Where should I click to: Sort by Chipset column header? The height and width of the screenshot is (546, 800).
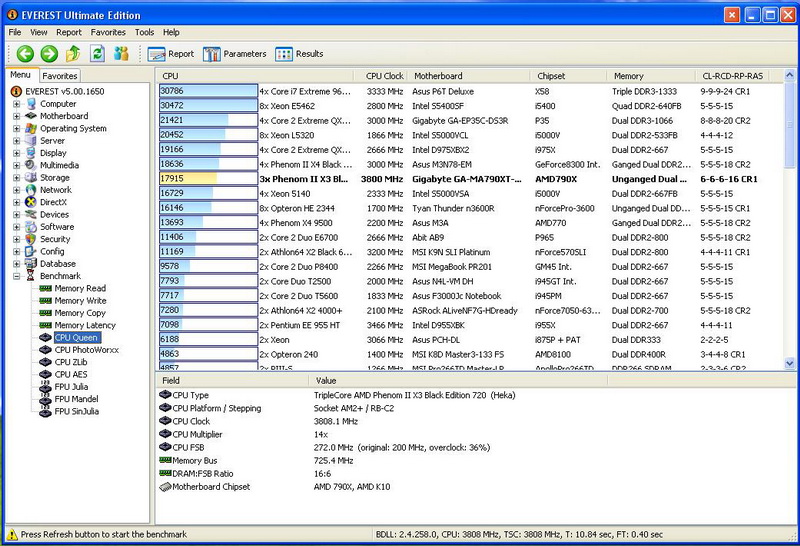point(568,76)
